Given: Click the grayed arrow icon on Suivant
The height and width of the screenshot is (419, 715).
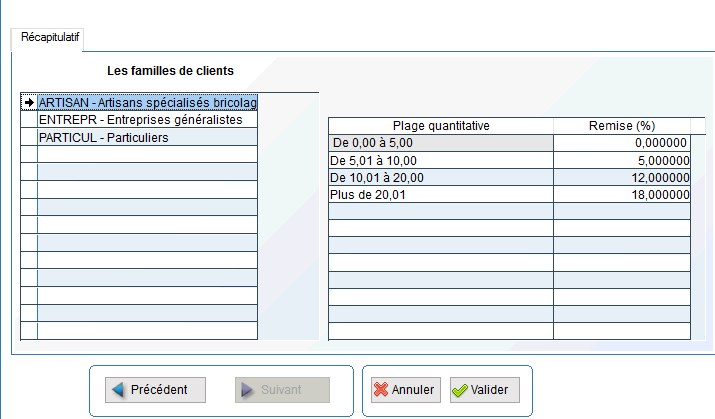Looking at the screenshot, I should 245,390.
